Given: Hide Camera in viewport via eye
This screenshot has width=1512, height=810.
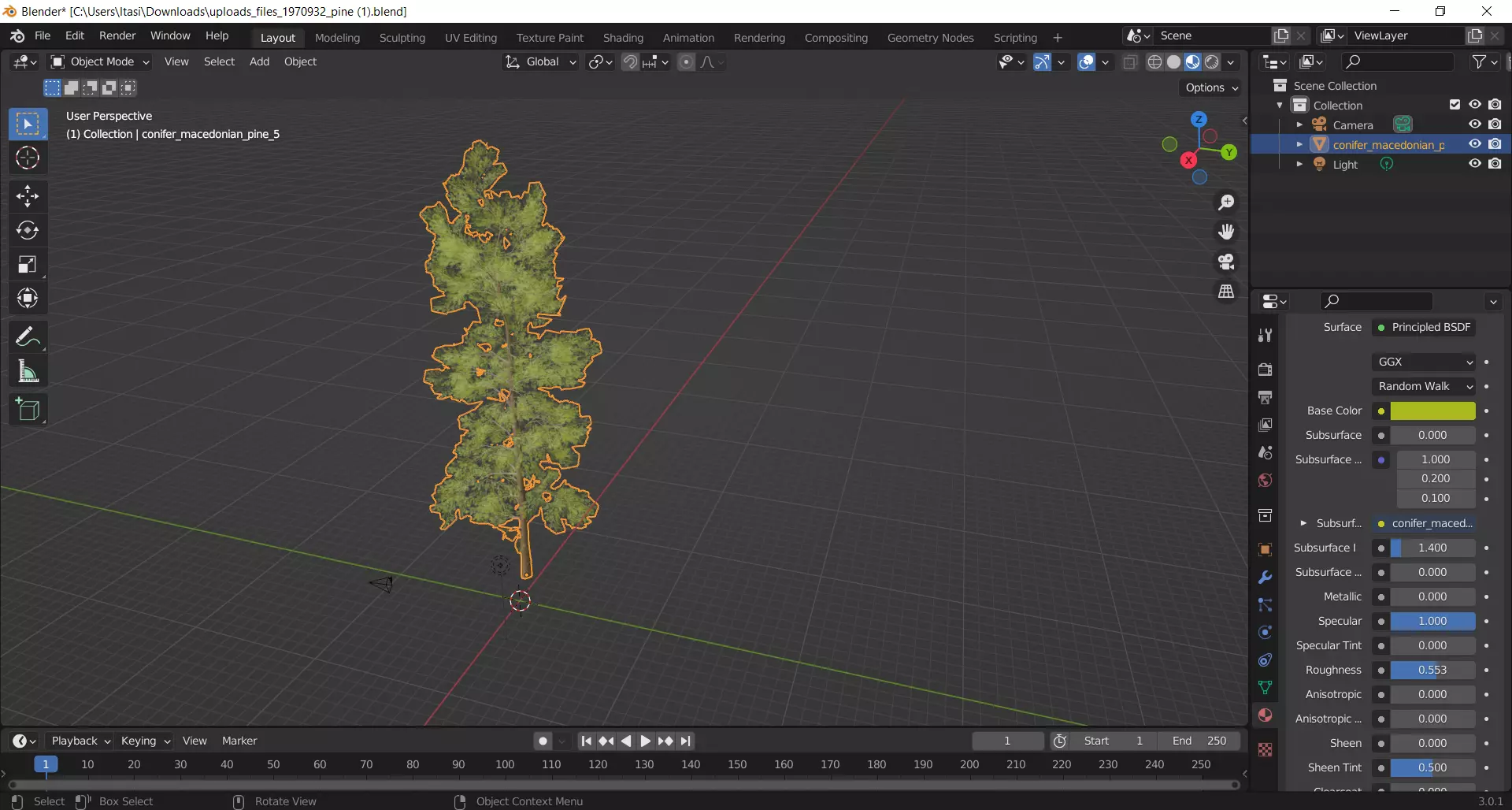Looking at the screenshot, I should 1475,124.
